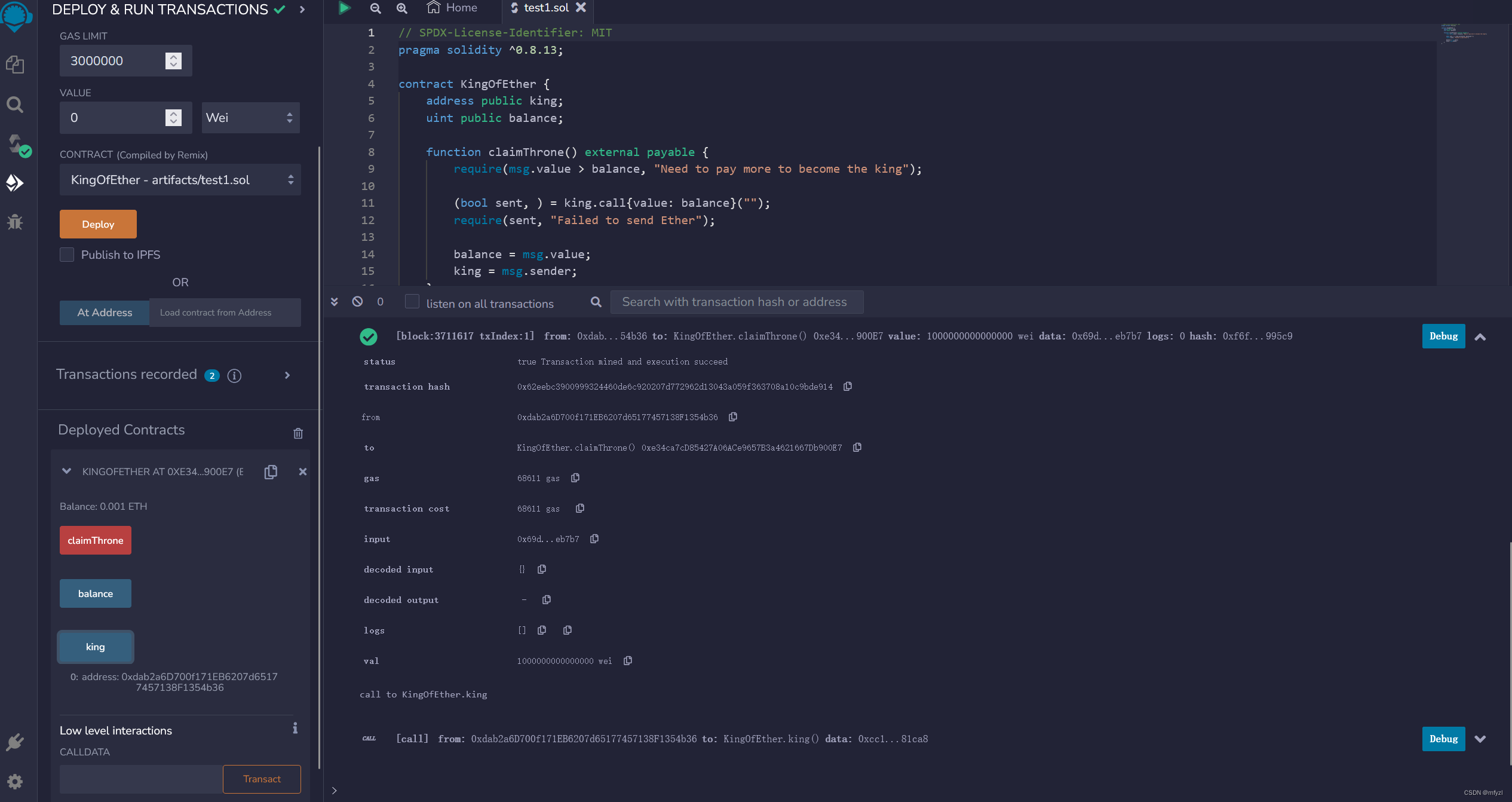Open the Plugin manager plug icon

click(x=15, y=743)
